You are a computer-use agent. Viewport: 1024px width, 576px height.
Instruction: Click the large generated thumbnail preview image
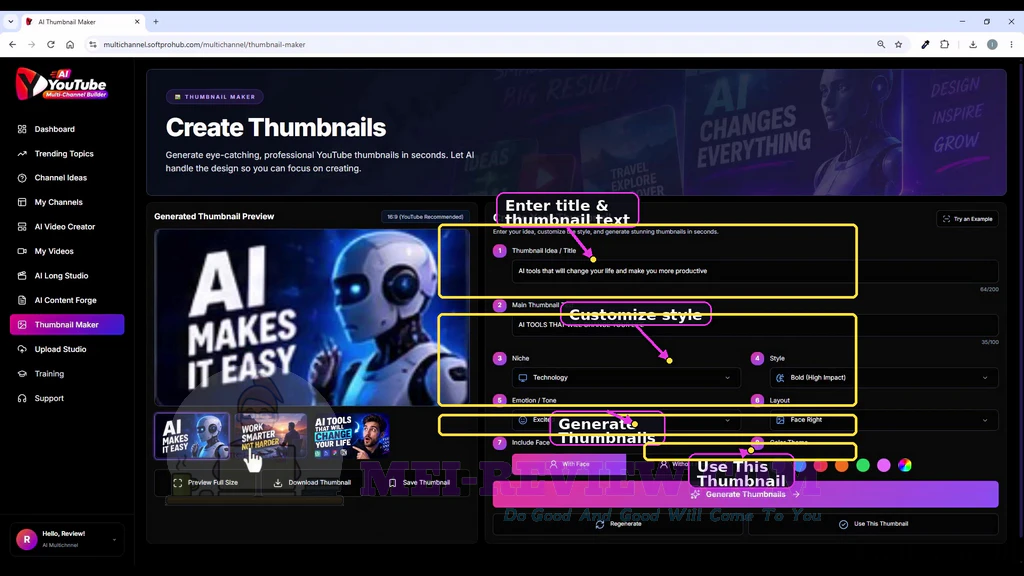[312, 317]
